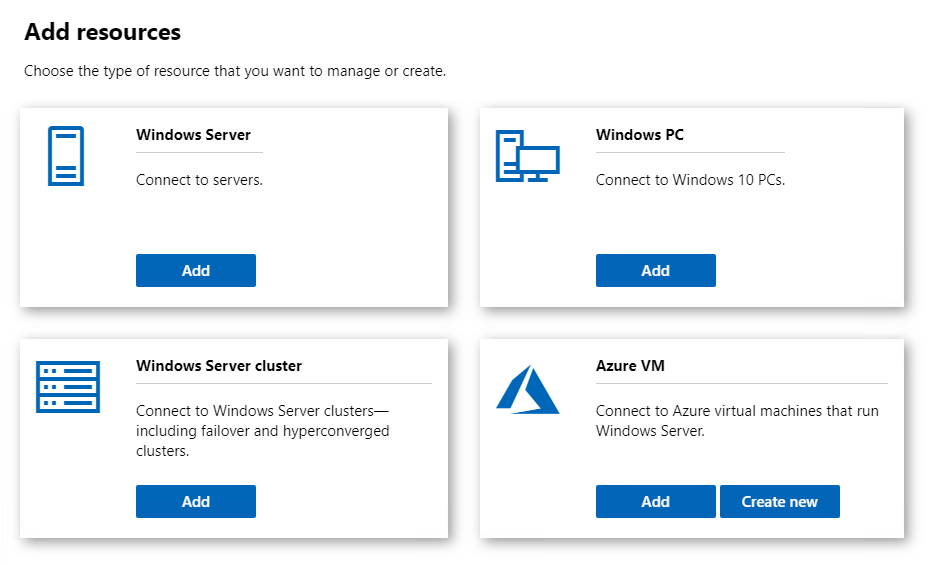930x565 pixels.
Task: Click the Azure triangle logo icon
Action: coord(527,390)
